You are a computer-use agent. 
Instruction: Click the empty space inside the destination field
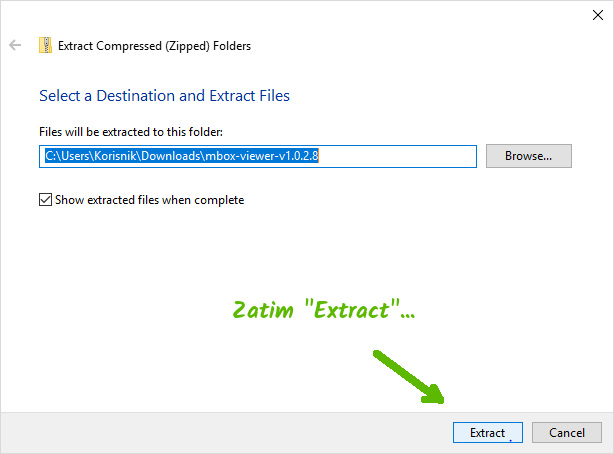point(400,156)
